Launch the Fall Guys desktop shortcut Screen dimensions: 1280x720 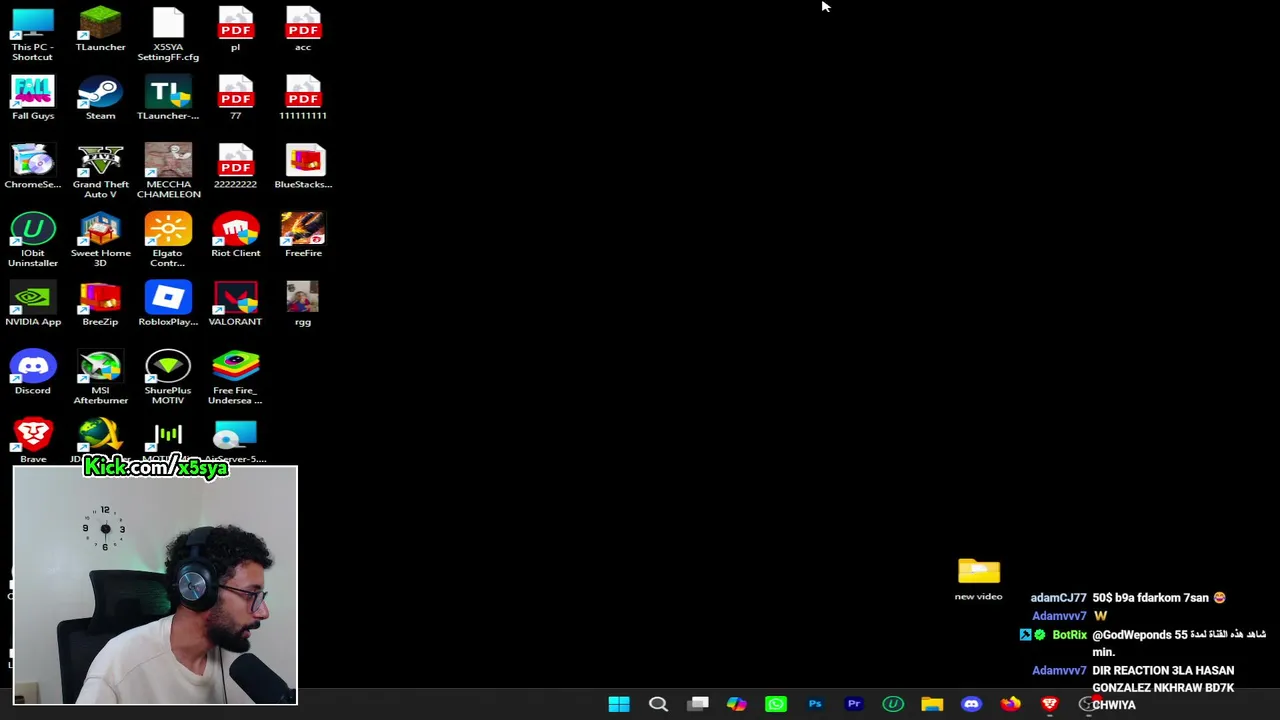tap(32, 98)
